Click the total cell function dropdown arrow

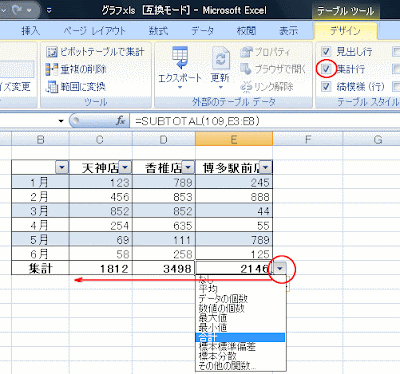(x=281, y=268)
